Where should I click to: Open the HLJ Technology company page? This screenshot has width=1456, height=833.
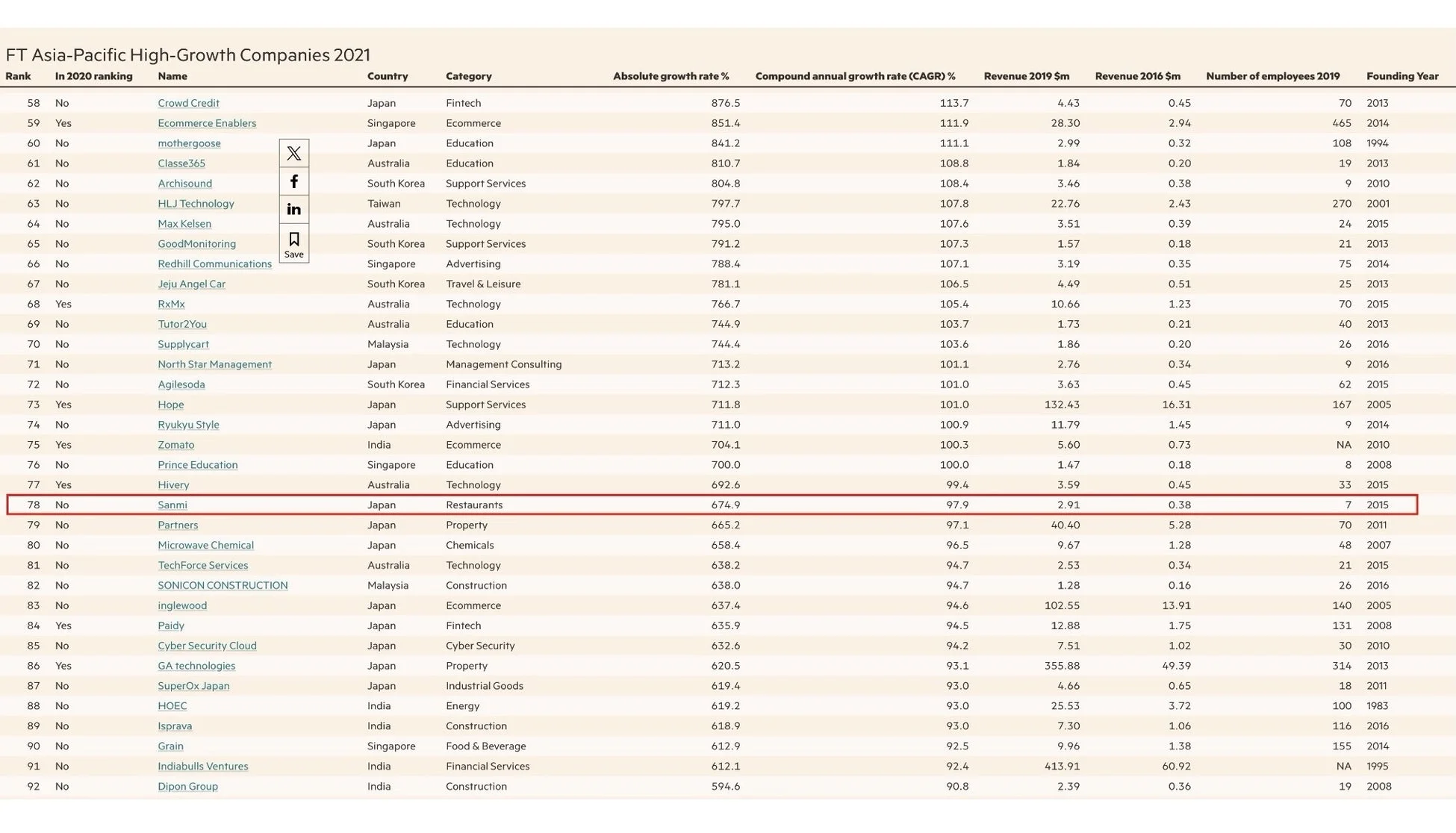[195, 203]
